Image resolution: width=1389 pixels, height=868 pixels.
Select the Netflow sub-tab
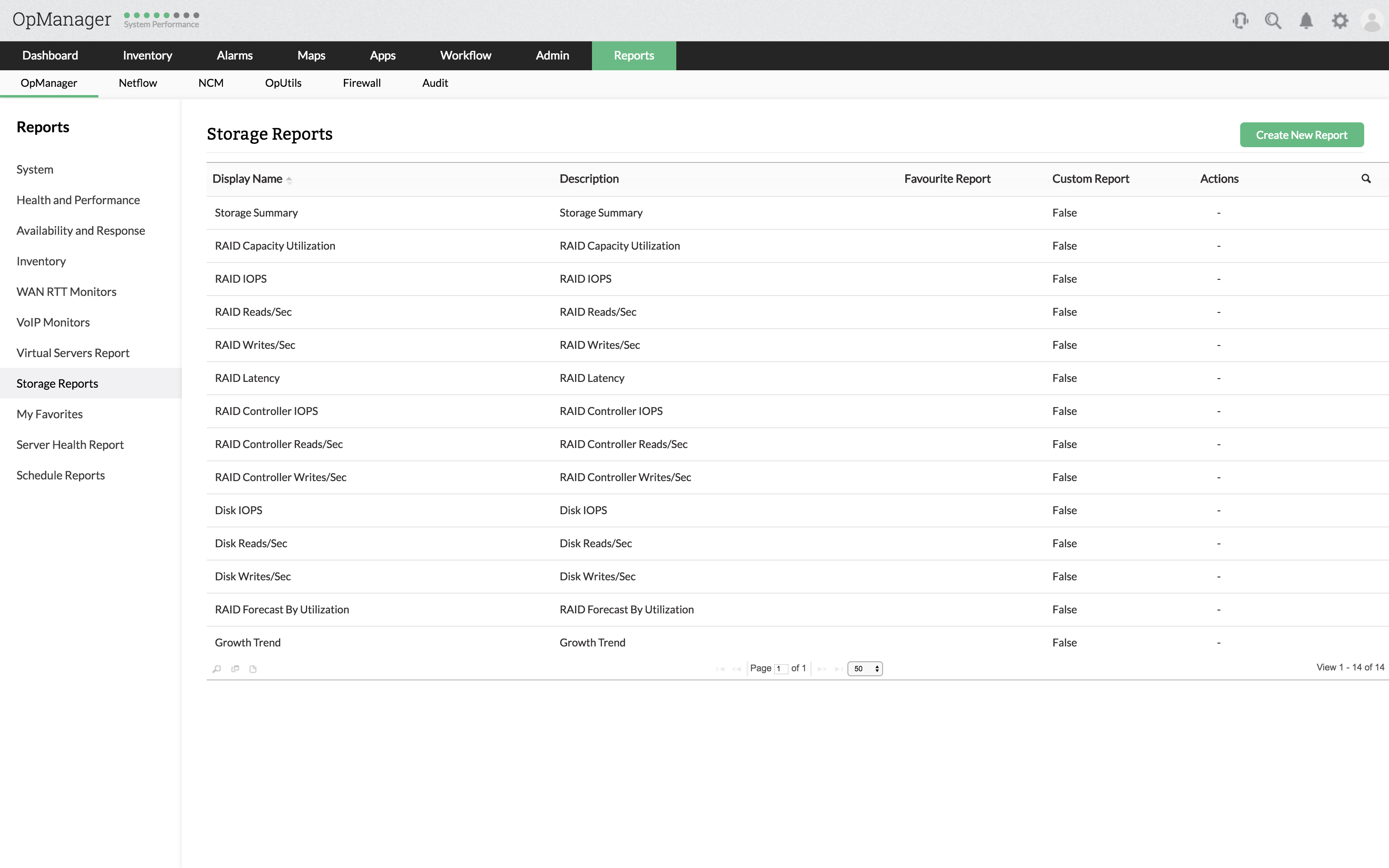[x=138, y=83]
